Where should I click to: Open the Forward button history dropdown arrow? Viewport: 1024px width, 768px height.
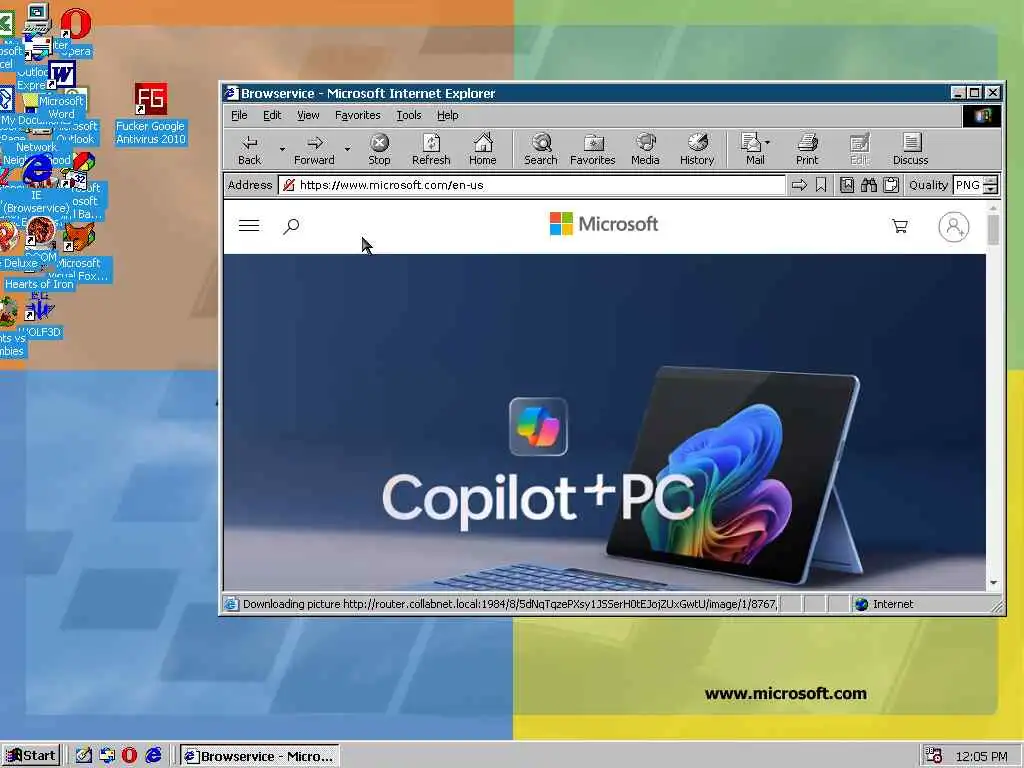coord(347,150)
